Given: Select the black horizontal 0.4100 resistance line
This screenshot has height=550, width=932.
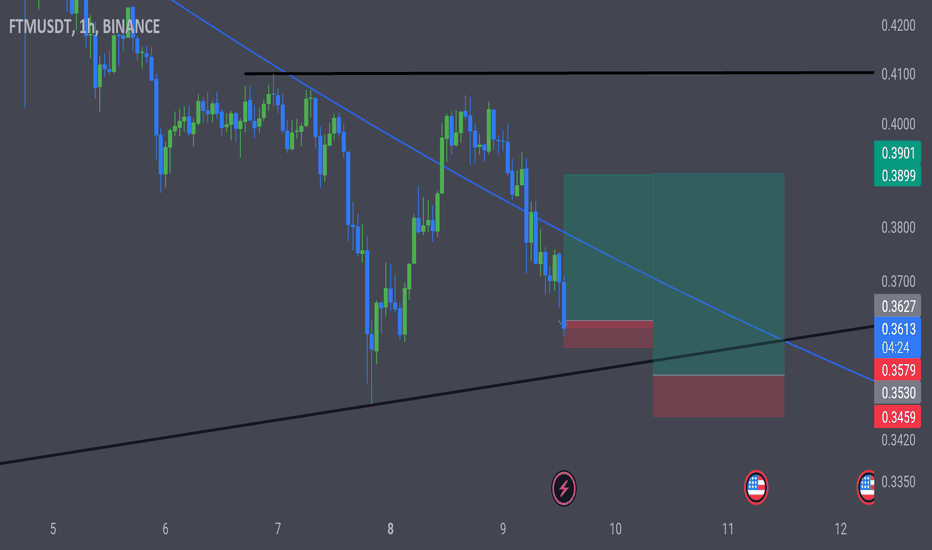Looking at the screenshot, I should click(x=559, y=73).
